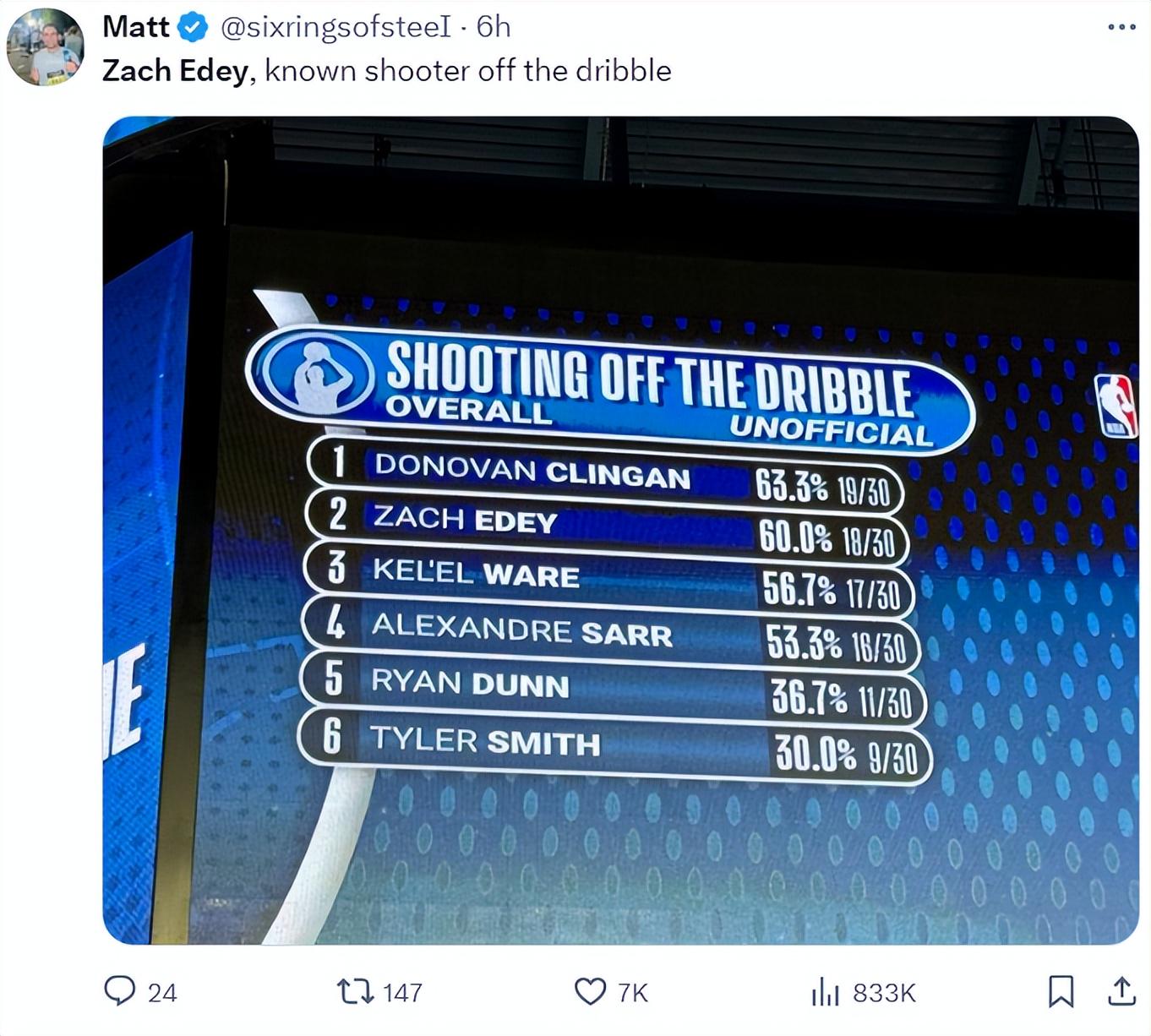Click the 147 reposts count
The width and height of the screenshot is (1151, 1036).
coord(402,992)
